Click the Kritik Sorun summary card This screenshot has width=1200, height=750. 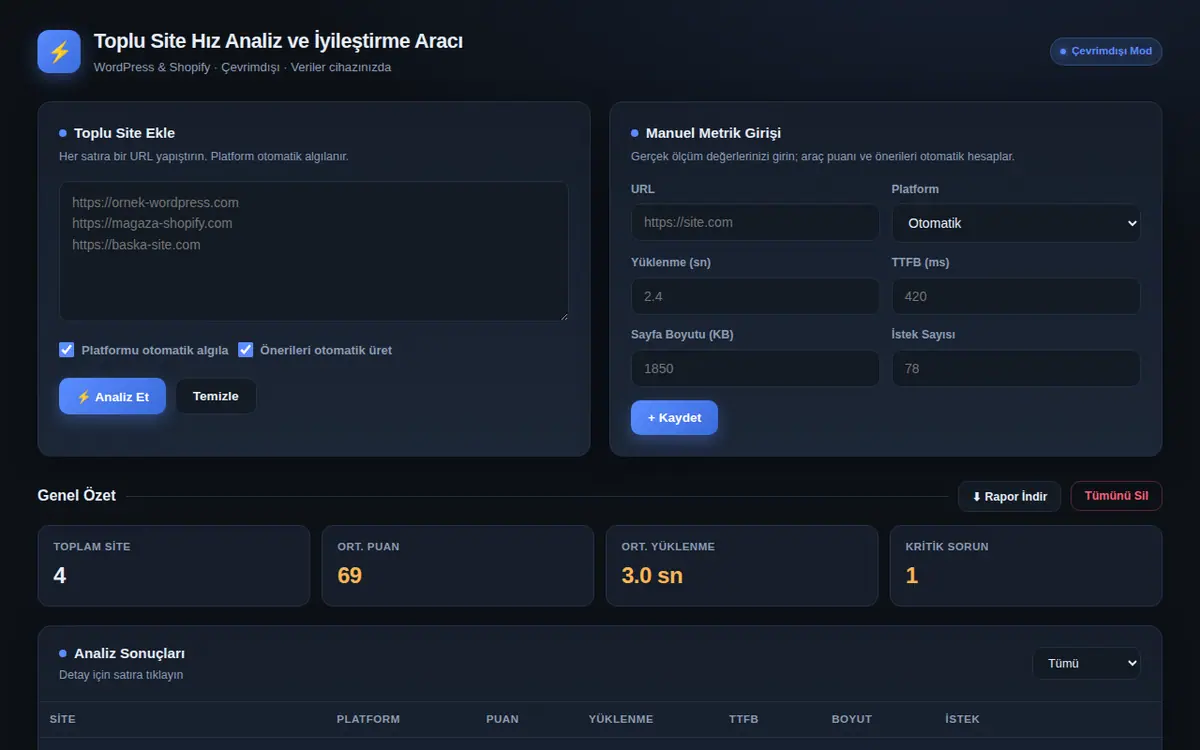click(x=1026, y=566)
